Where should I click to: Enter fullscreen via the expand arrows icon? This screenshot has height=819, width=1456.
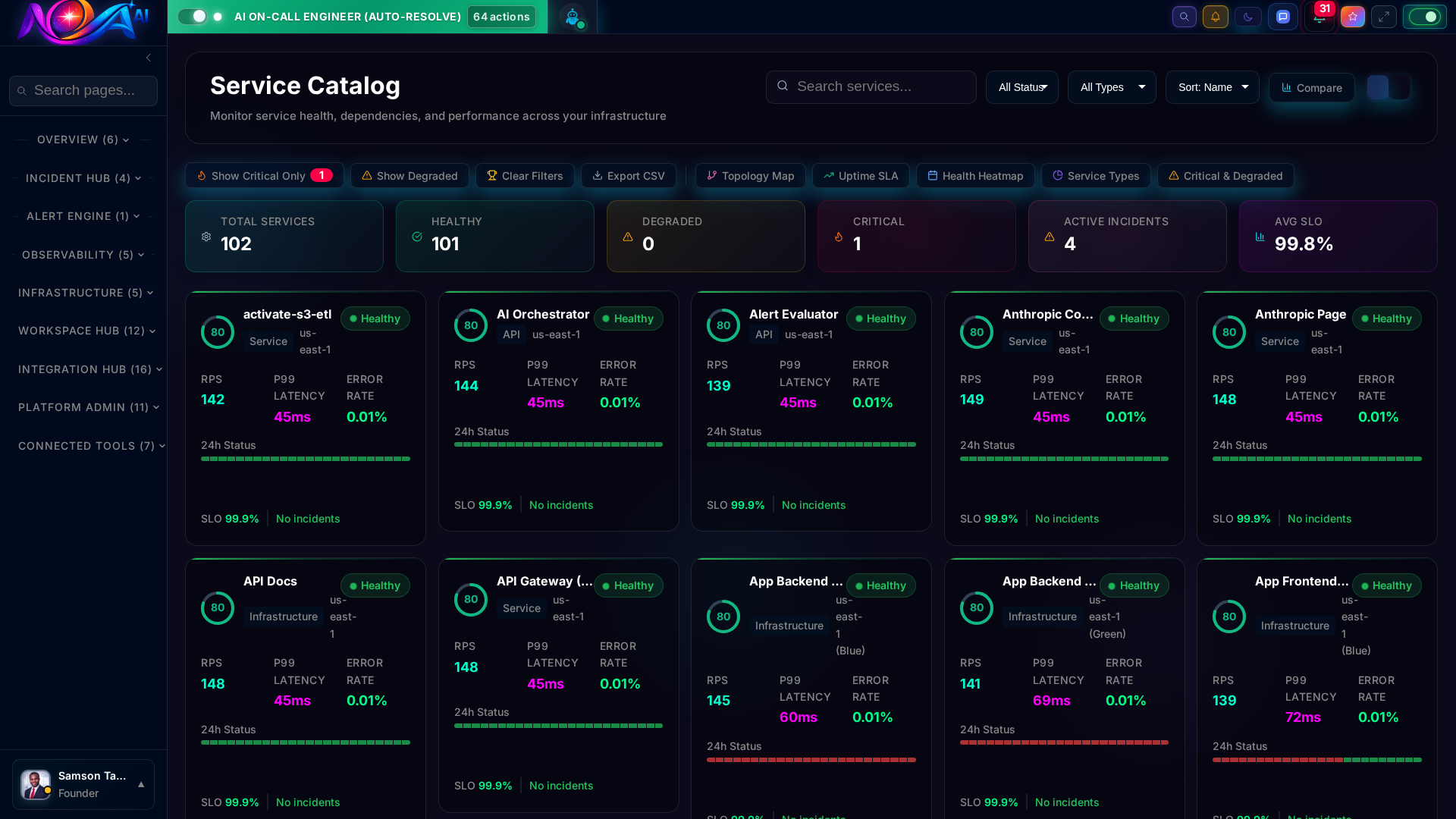click(1383, 17)
